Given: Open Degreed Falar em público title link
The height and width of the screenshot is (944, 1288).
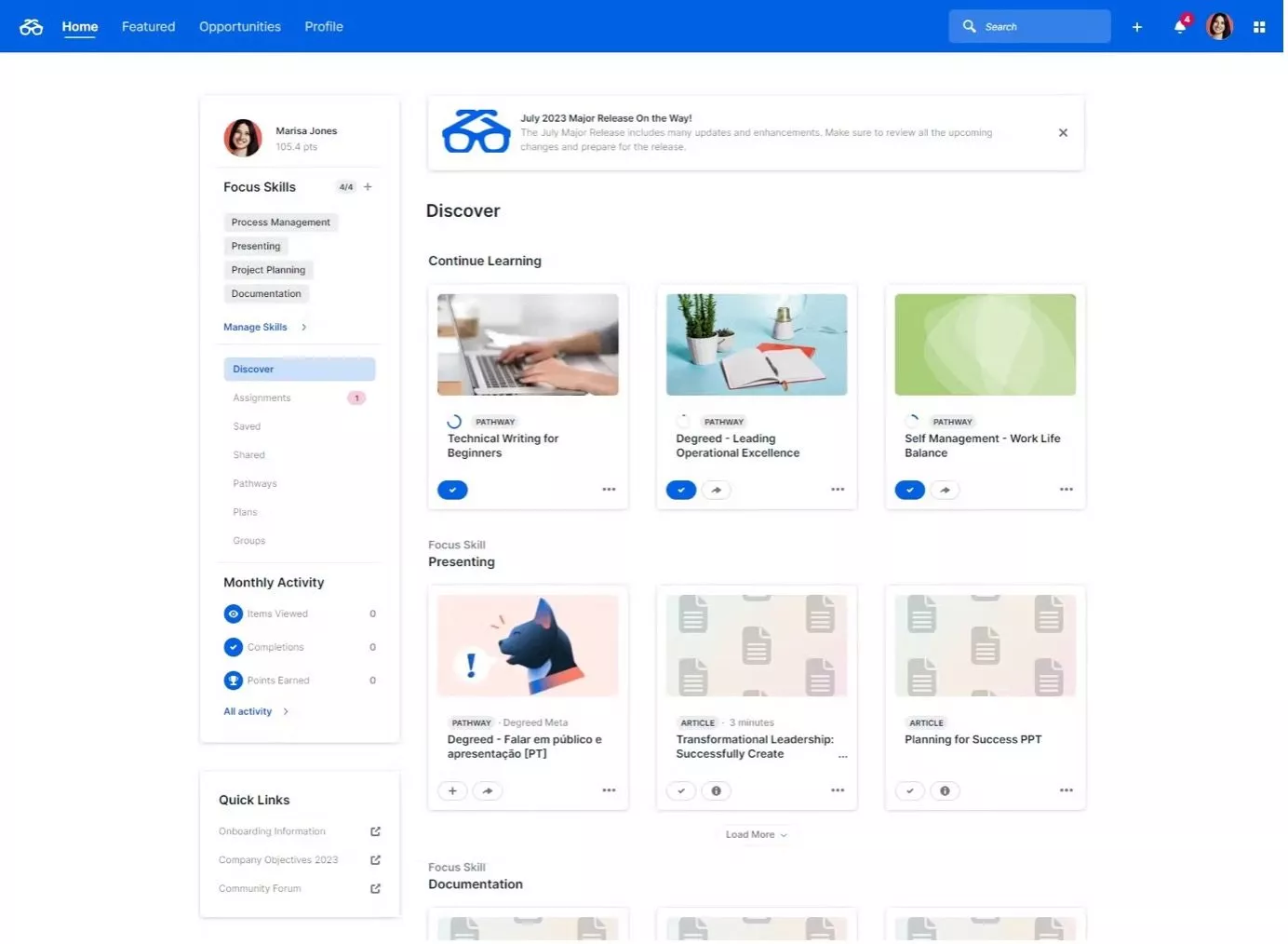Looking at the screenshot, I should [527, 748].
